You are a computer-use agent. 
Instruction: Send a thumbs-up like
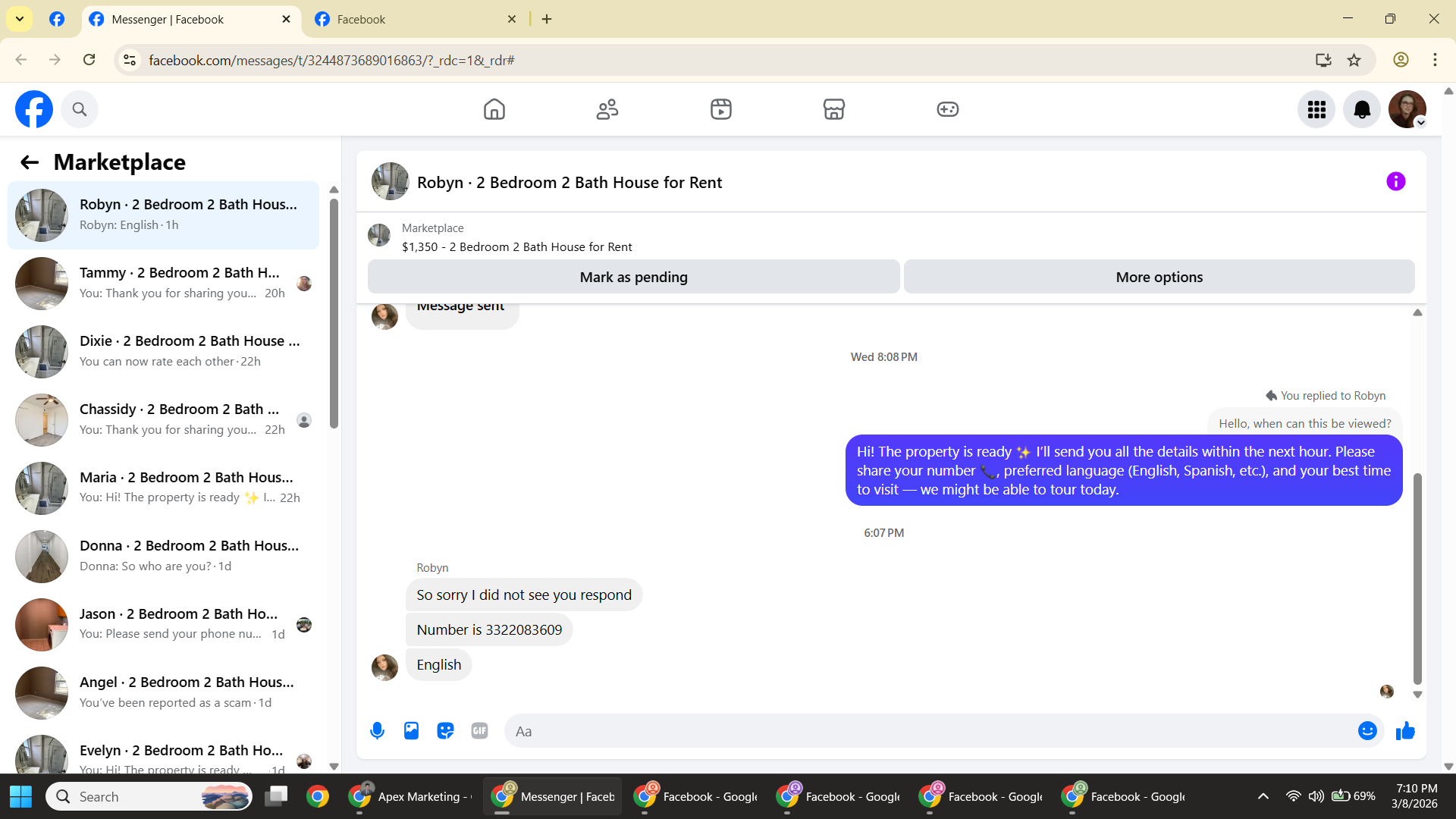[x=1405, y=731]
